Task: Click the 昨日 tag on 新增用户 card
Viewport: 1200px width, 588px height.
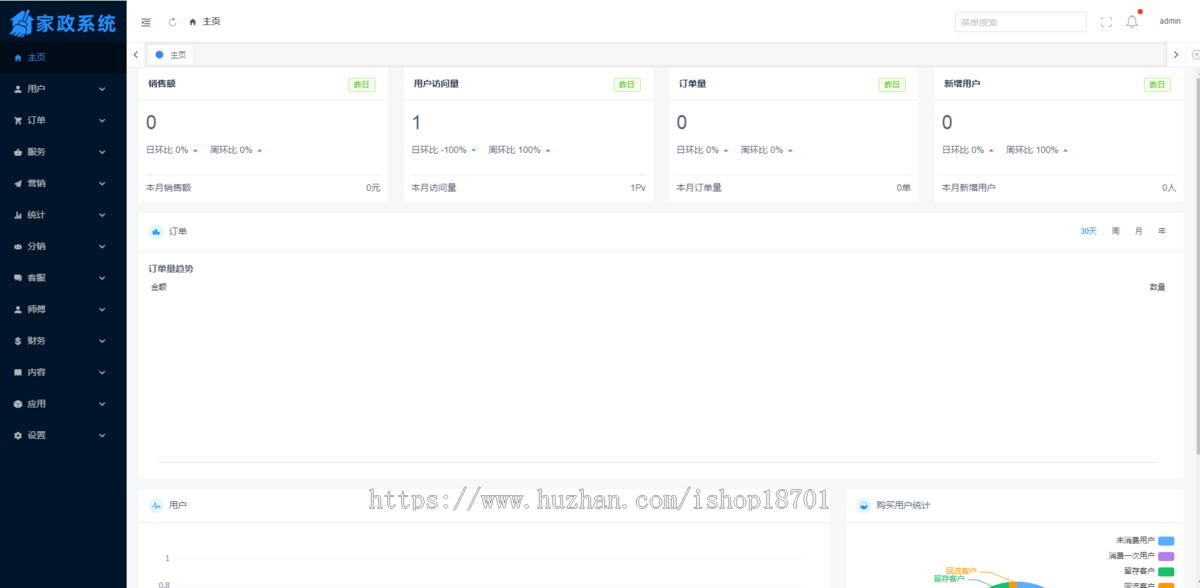Action: point(1157,85)
